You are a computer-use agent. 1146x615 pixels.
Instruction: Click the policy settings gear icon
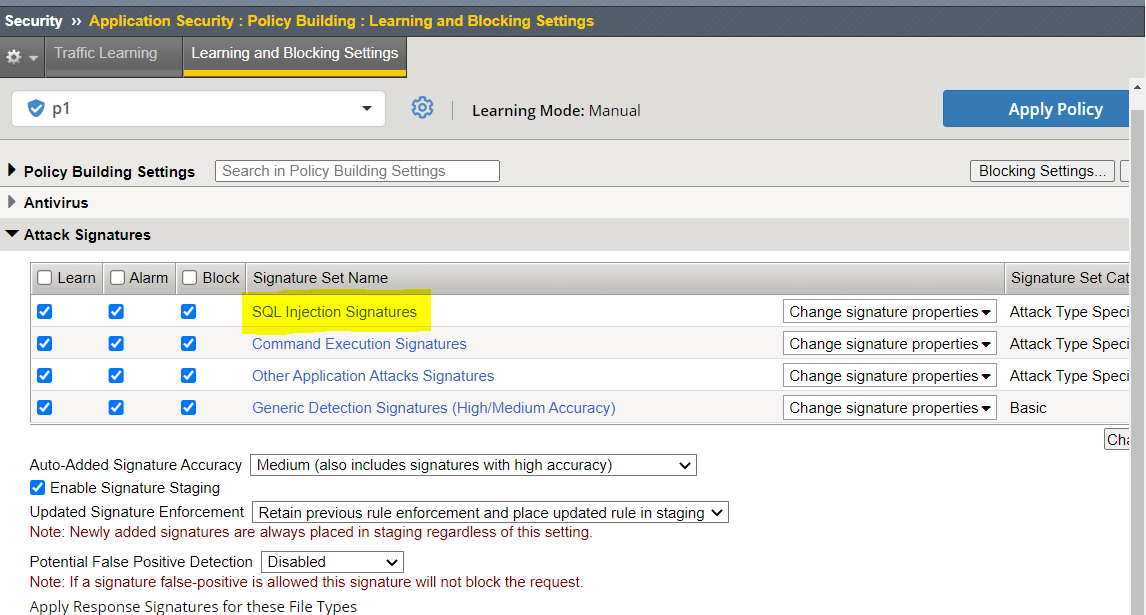pos(422,108)
